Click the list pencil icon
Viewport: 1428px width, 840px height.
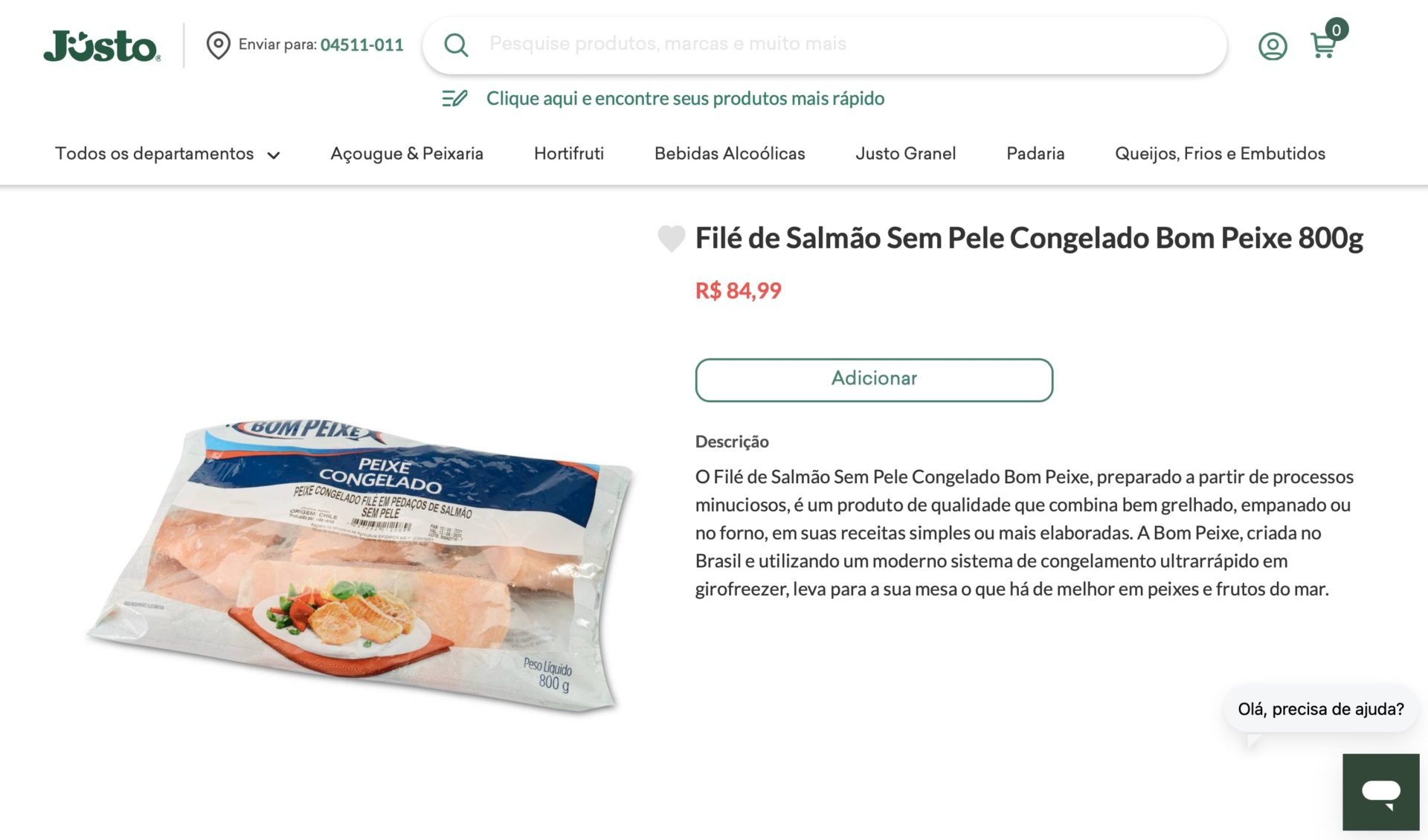[454, 98]
